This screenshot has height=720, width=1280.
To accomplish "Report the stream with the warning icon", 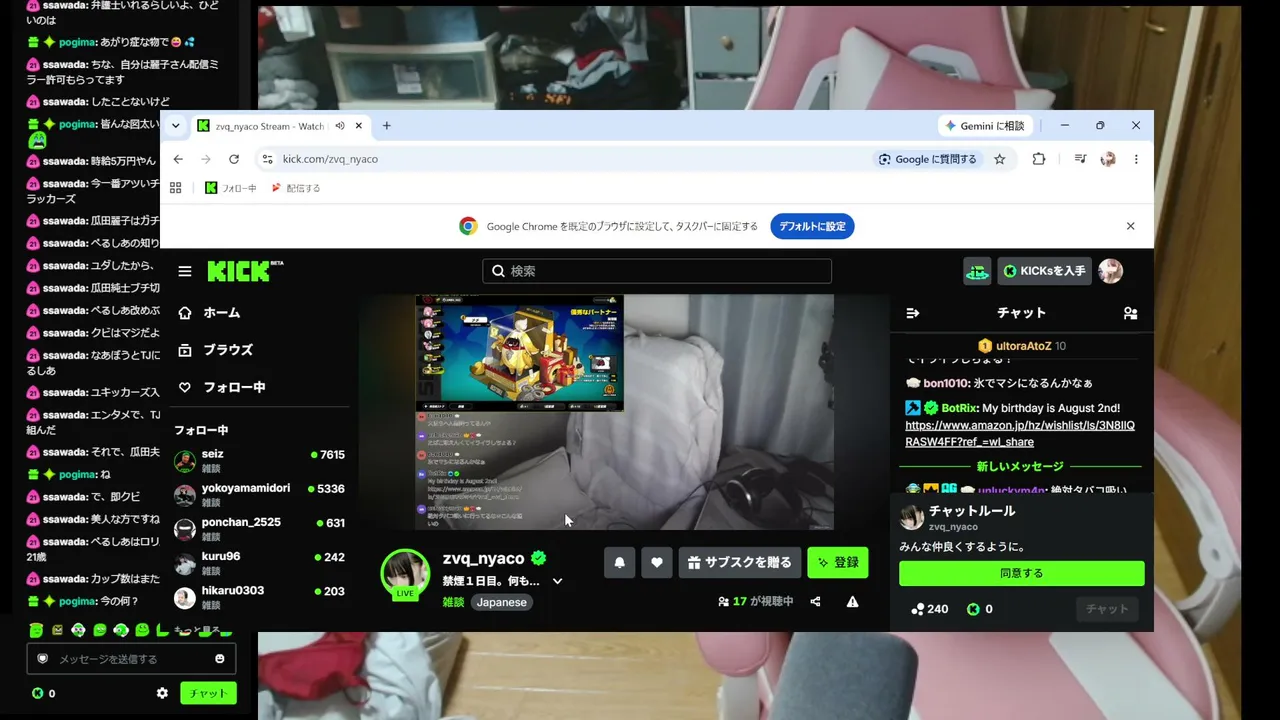I will pyautogui.click(x=852, y=602).
